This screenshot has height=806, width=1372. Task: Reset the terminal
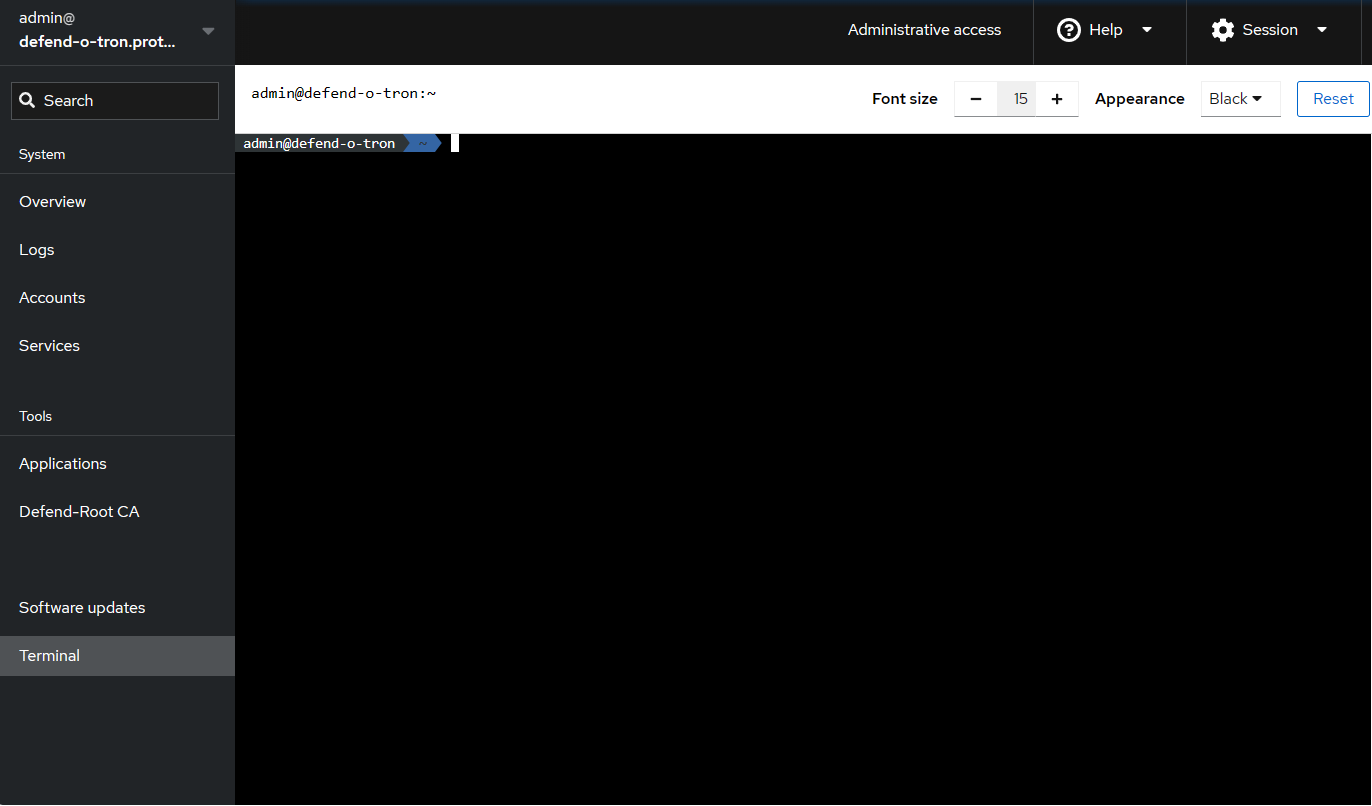click(x=1333, y=98)
